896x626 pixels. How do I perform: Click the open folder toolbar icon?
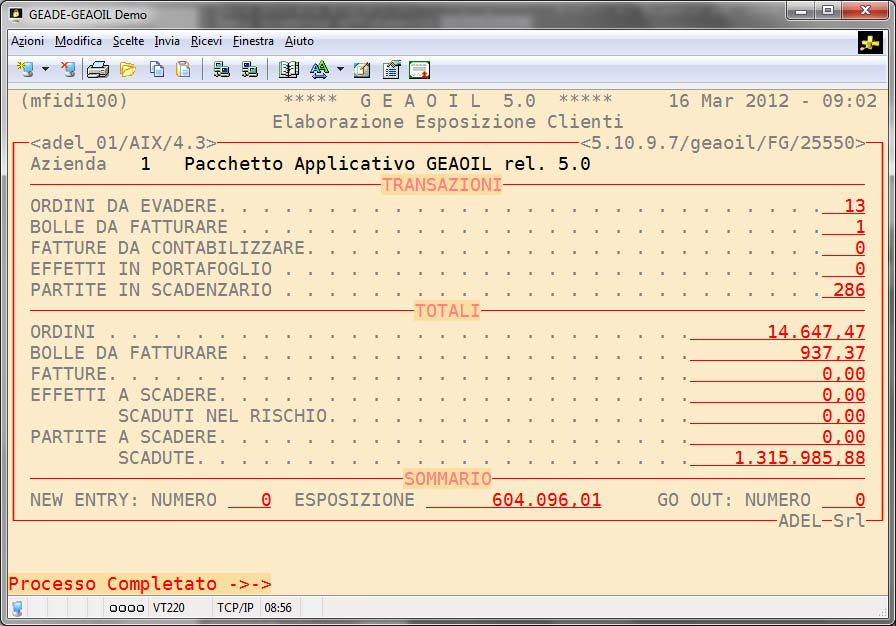(x=128, y=70)
